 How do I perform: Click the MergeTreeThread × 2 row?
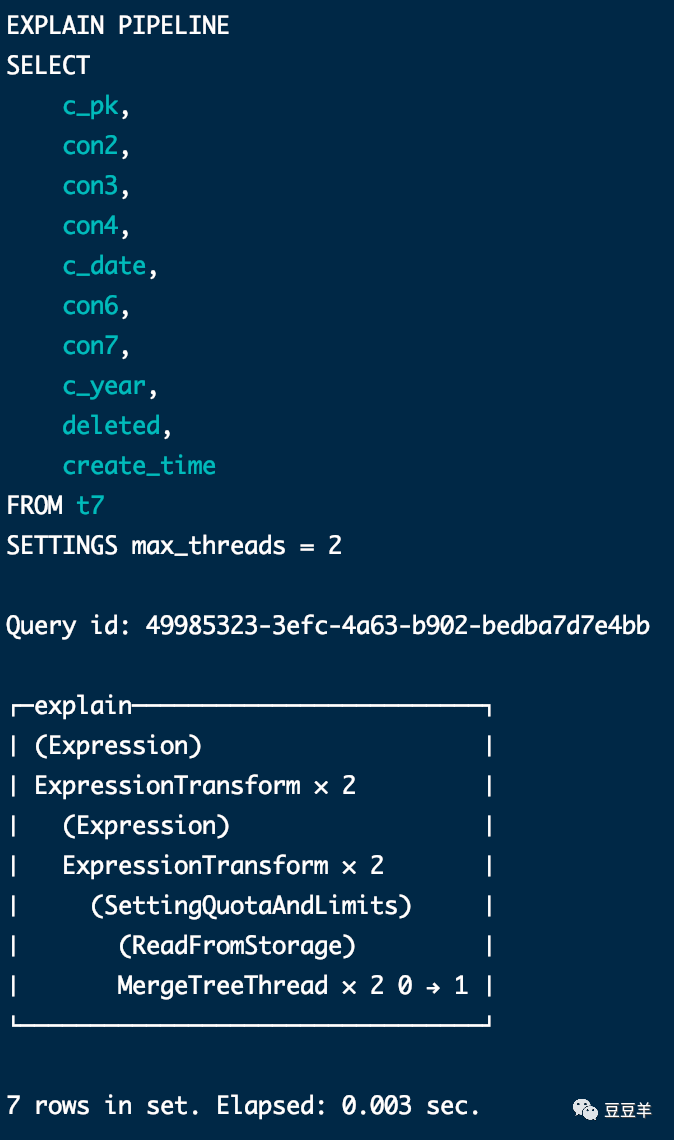[292, 986]
